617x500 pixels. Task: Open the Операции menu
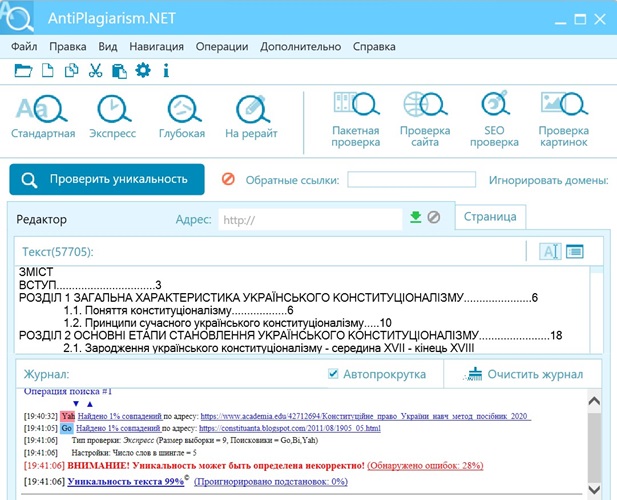pyautogui.click(x=222, y=46)
